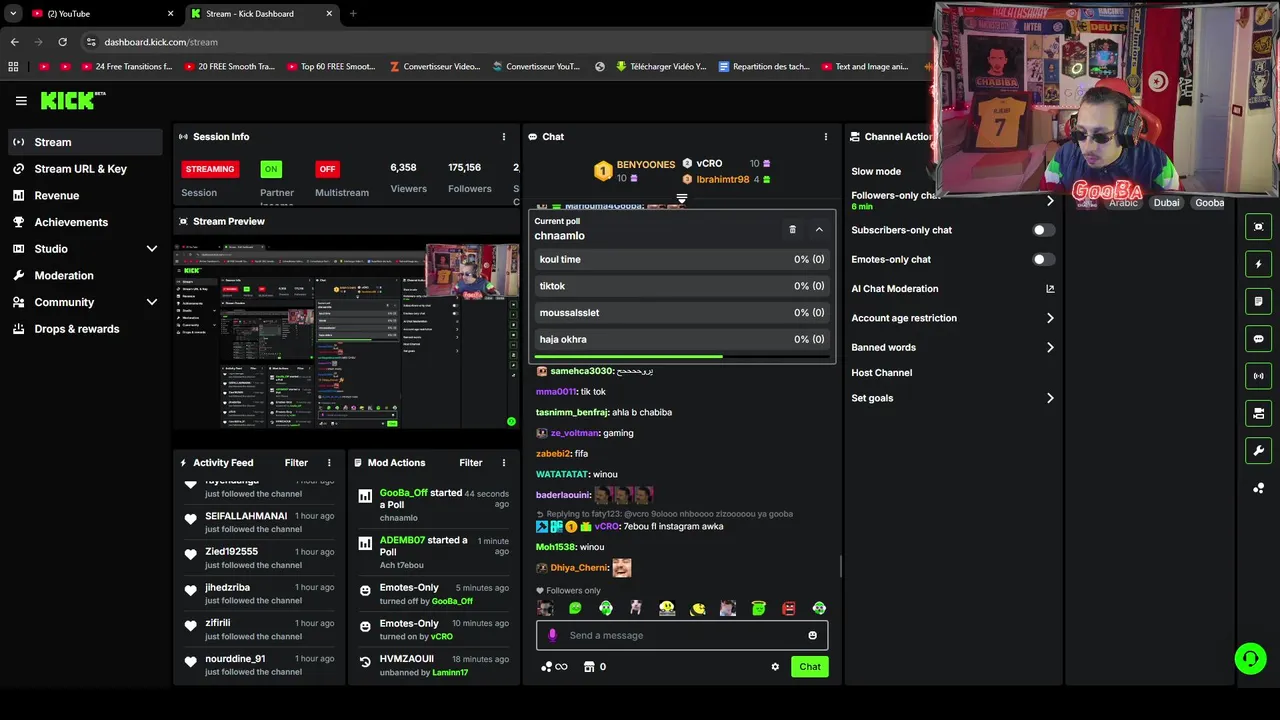Expand the Community sidebar section
Screen dimensions: 1280x720
(x=152, y=302)
